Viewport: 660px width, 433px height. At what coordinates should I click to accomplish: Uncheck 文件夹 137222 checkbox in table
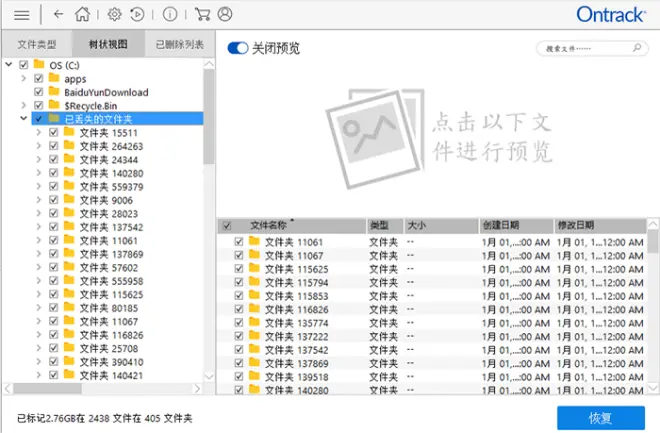pos(239,336)
